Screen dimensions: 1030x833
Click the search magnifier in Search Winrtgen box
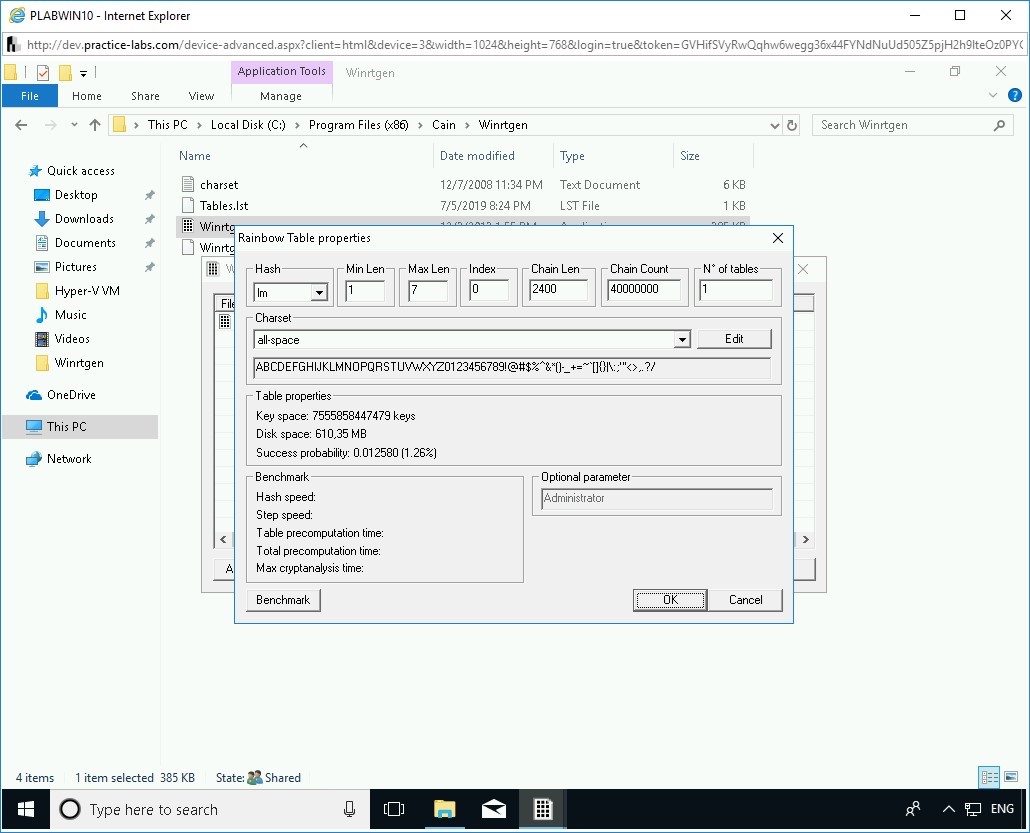point(999,125)
